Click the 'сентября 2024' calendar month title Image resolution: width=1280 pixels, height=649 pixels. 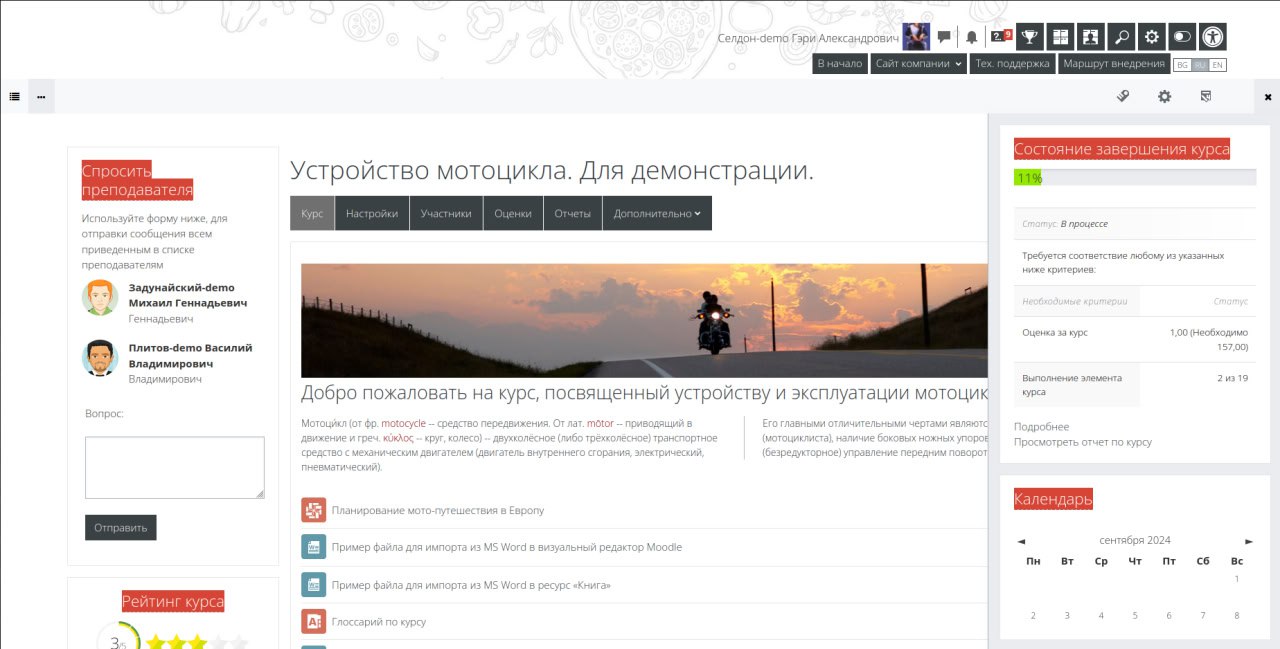[1135, 541]
